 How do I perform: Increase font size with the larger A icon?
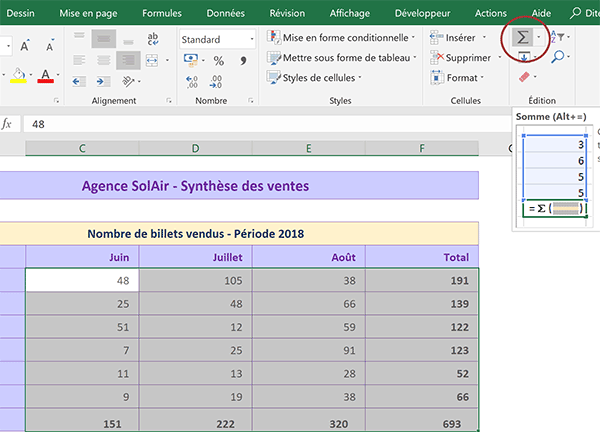pyautogui.click(x=24, y=46)
